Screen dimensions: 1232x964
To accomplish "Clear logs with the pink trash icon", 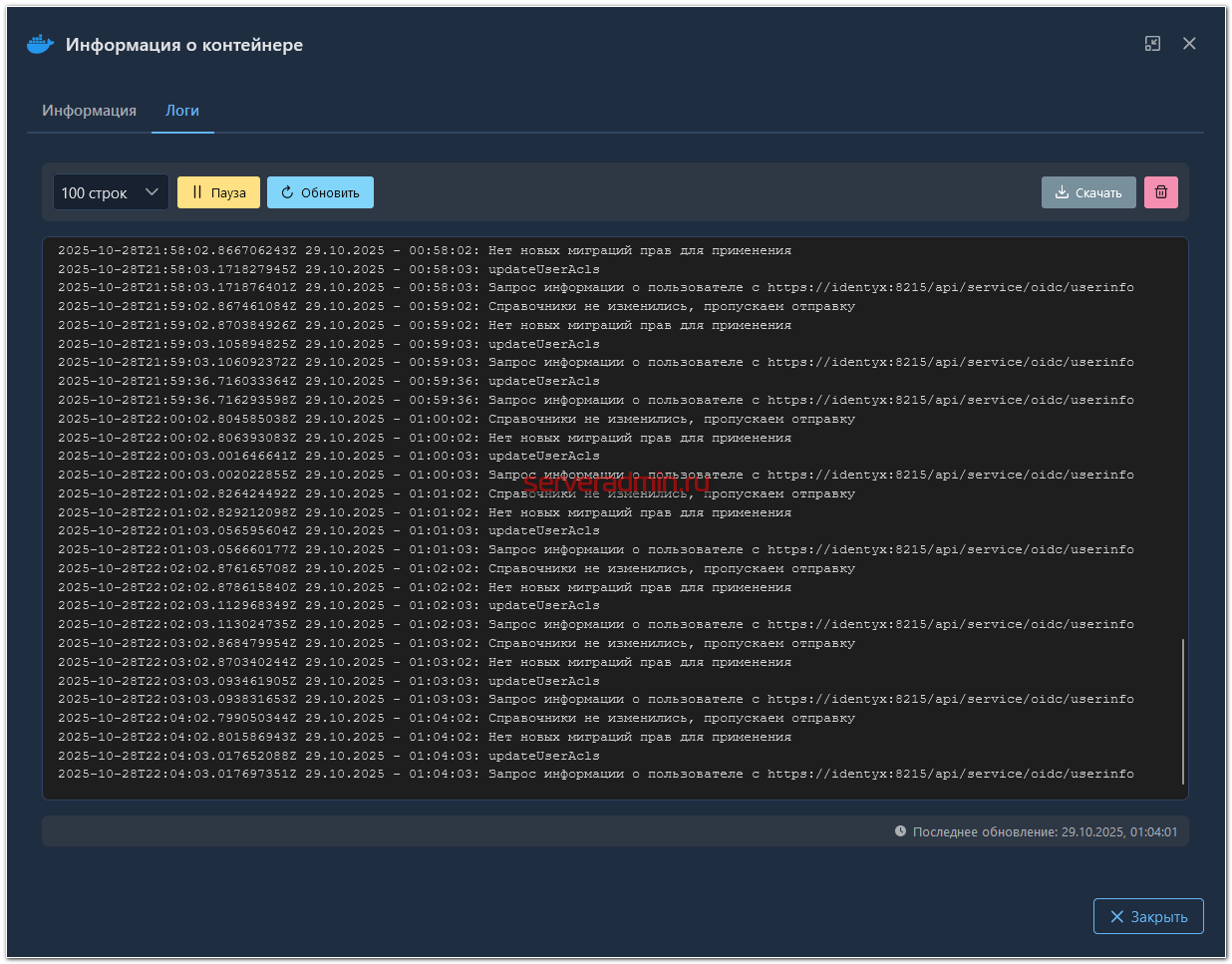I will (x=1160, y=192).
